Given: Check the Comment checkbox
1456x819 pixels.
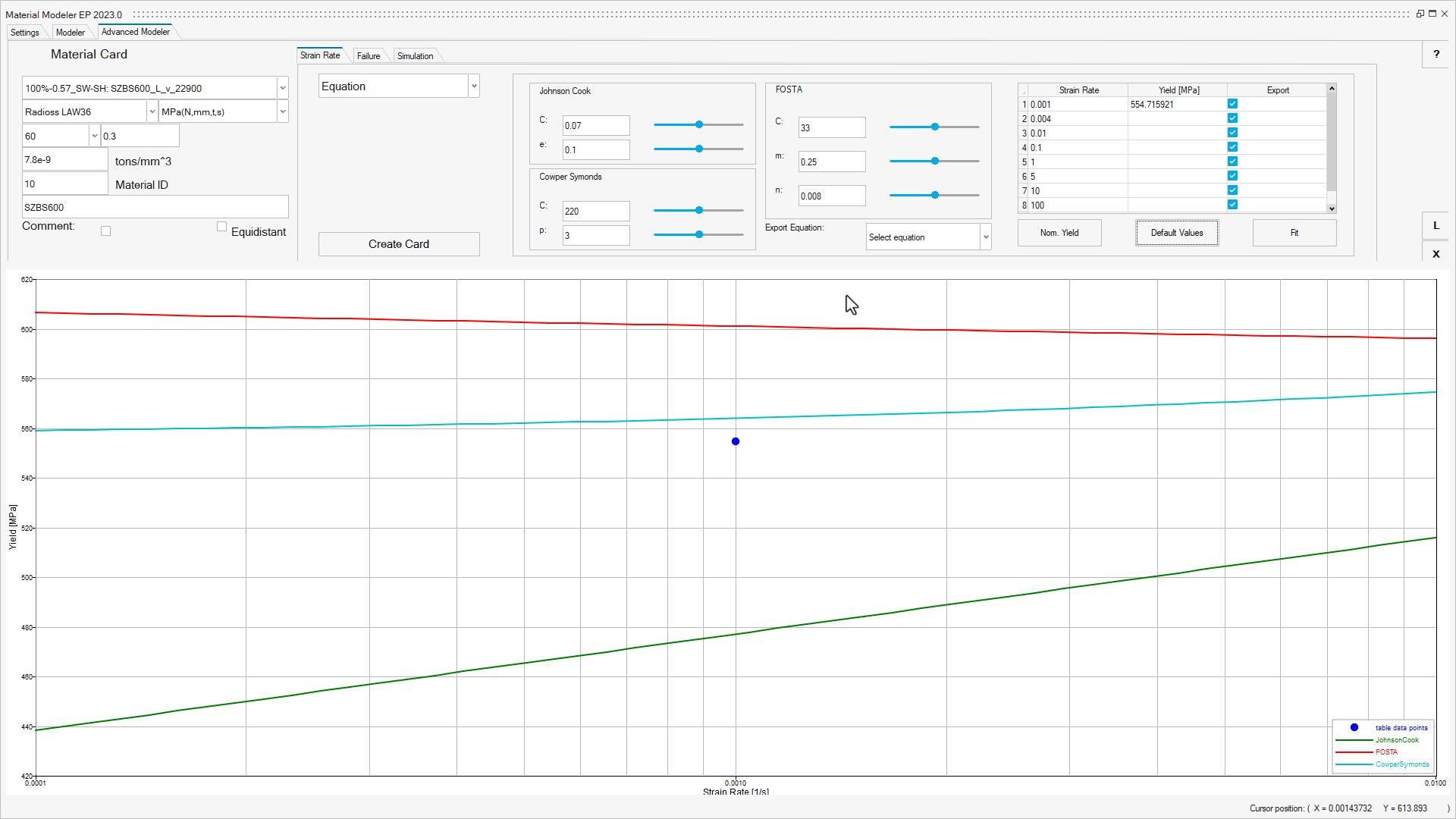Looking at the screenshot, I should pyautogui.click(x=105, y=231).
